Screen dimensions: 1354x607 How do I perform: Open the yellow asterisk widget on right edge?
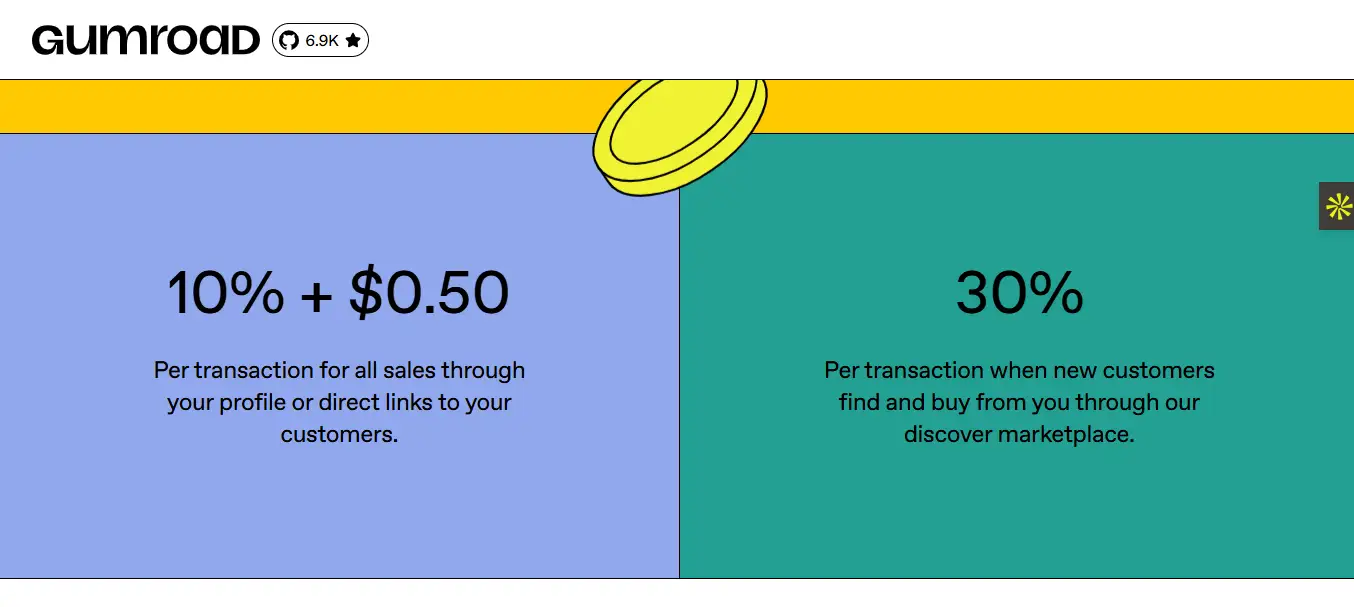pyautogui.click(x=1338, y=207)
